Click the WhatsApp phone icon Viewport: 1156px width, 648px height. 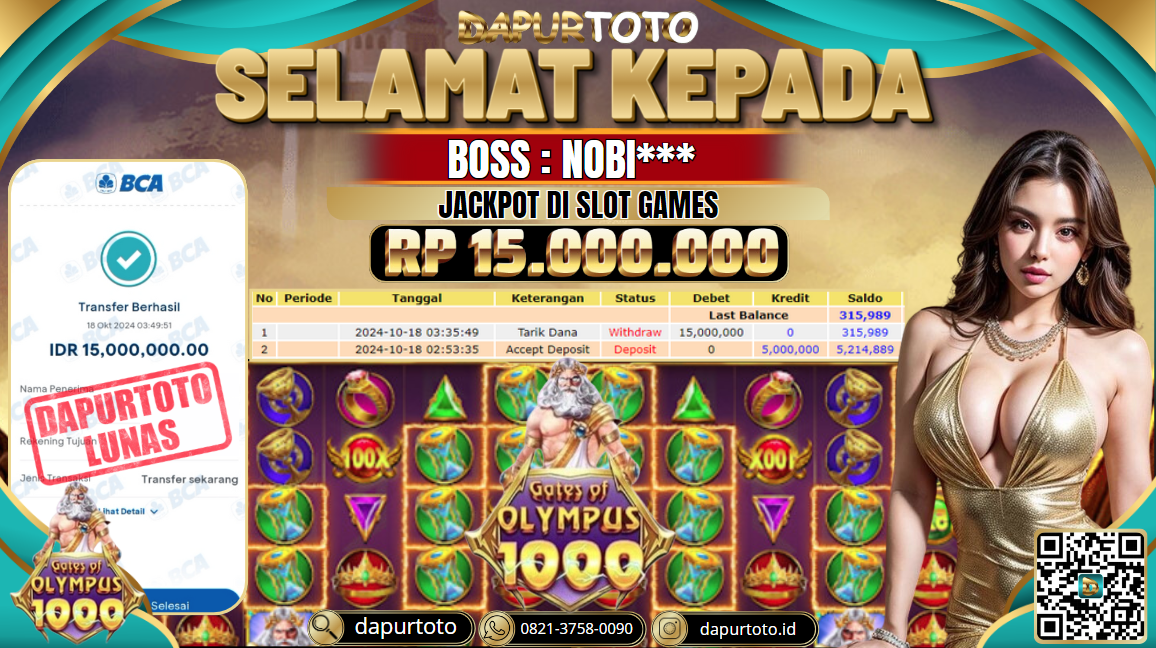pyautogui.click(x=496, y=629)
